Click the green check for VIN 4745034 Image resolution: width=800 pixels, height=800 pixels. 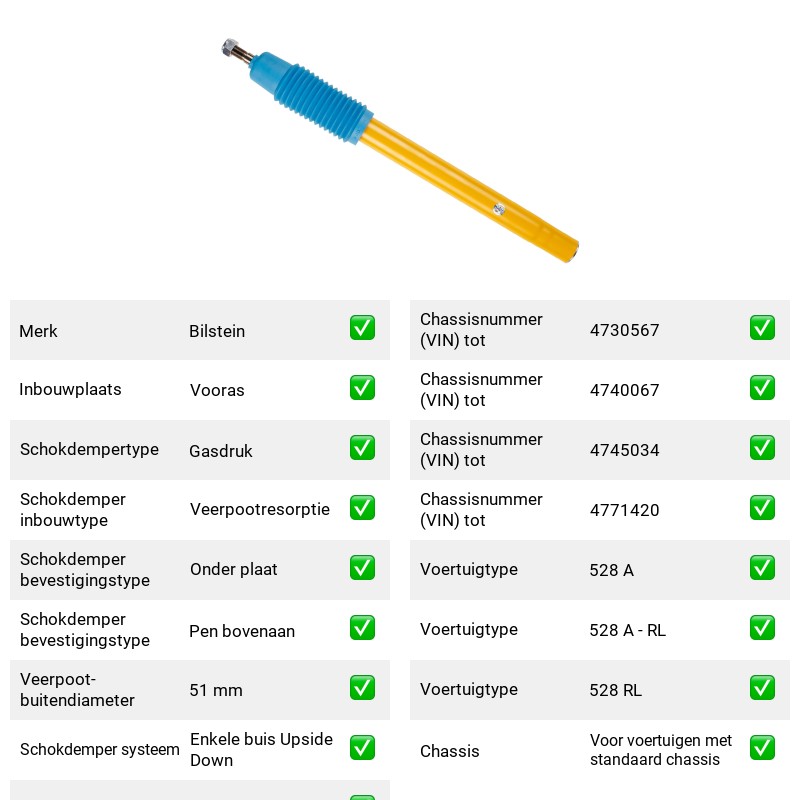pos(762,447)
